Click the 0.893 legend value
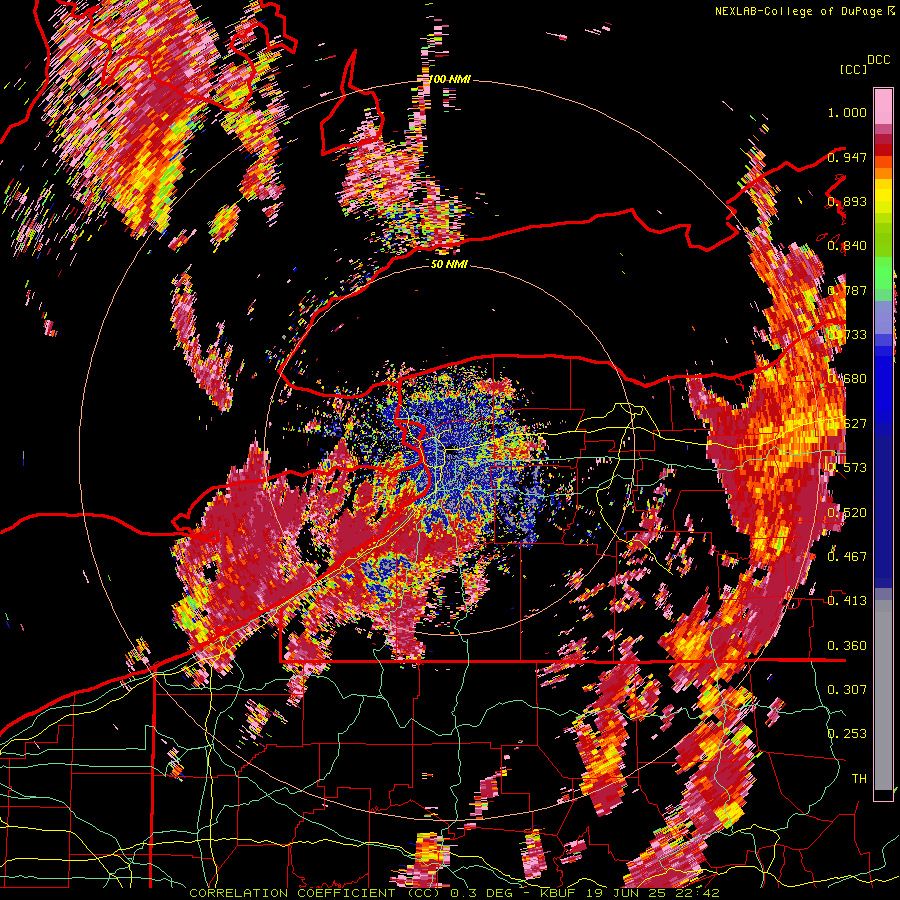Viewport: 900px width, 900px height. click(x=847, y=201)
